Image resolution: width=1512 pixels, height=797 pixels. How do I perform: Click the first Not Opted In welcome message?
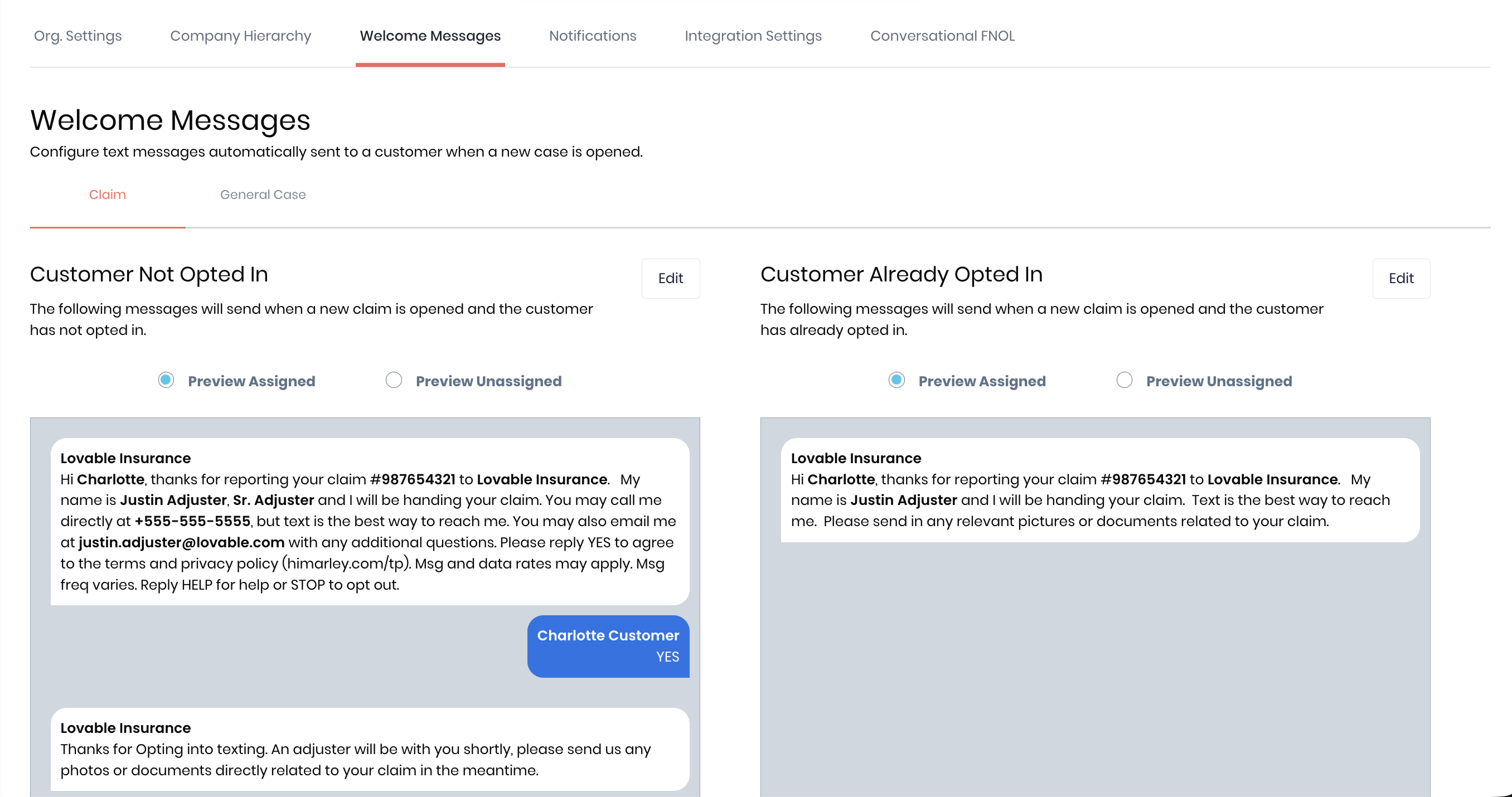coord(369,521)
